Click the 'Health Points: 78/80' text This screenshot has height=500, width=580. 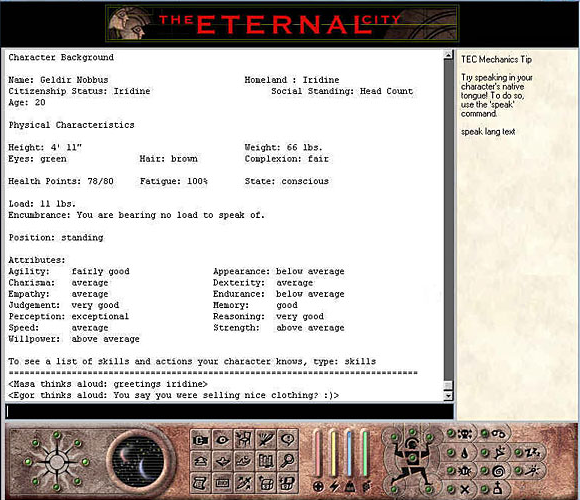pos(61,181)
